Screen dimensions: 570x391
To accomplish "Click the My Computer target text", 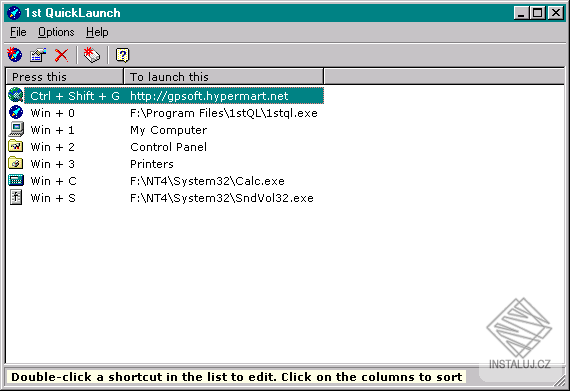I will (x=169, y=130).
